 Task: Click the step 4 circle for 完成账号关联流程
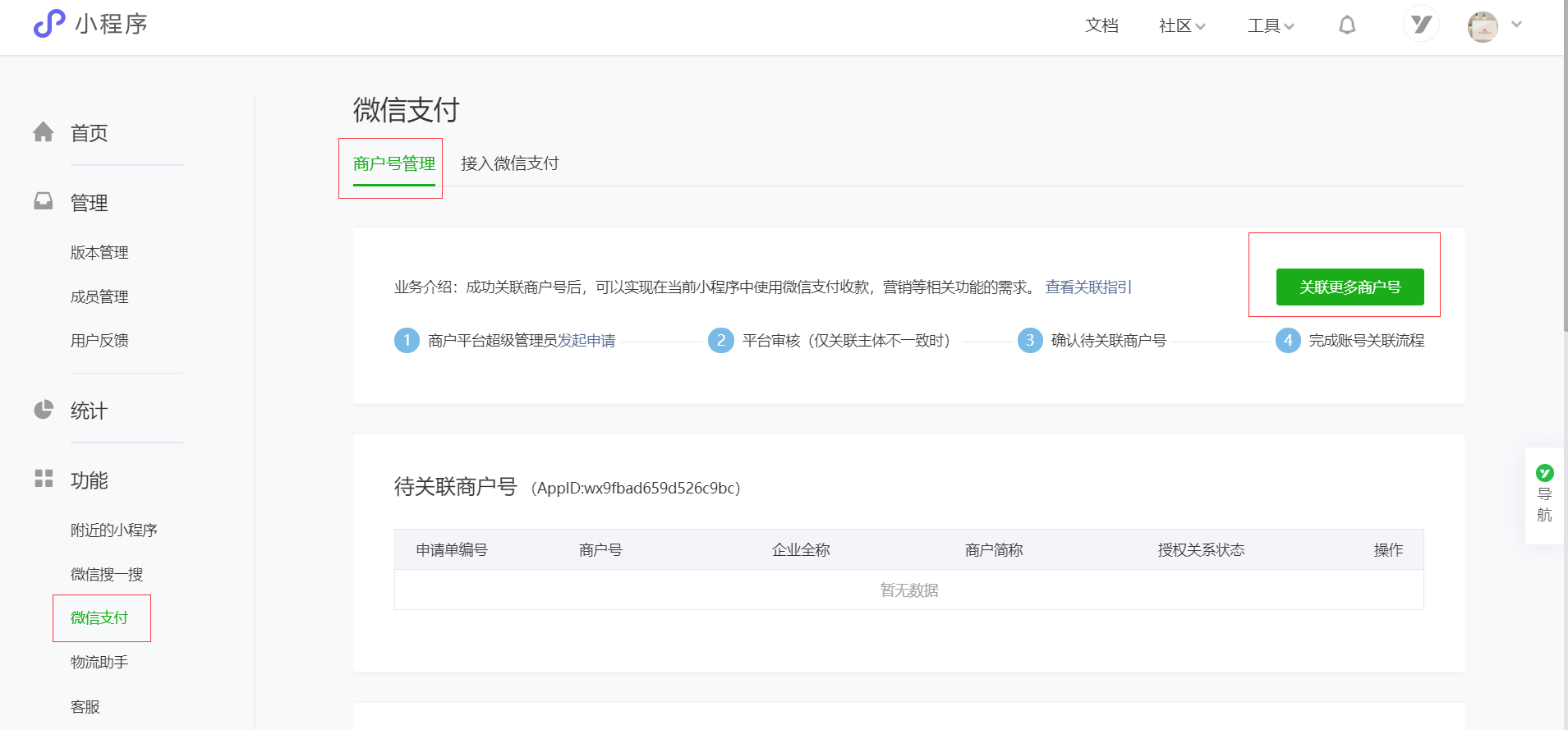point(1288,341)
